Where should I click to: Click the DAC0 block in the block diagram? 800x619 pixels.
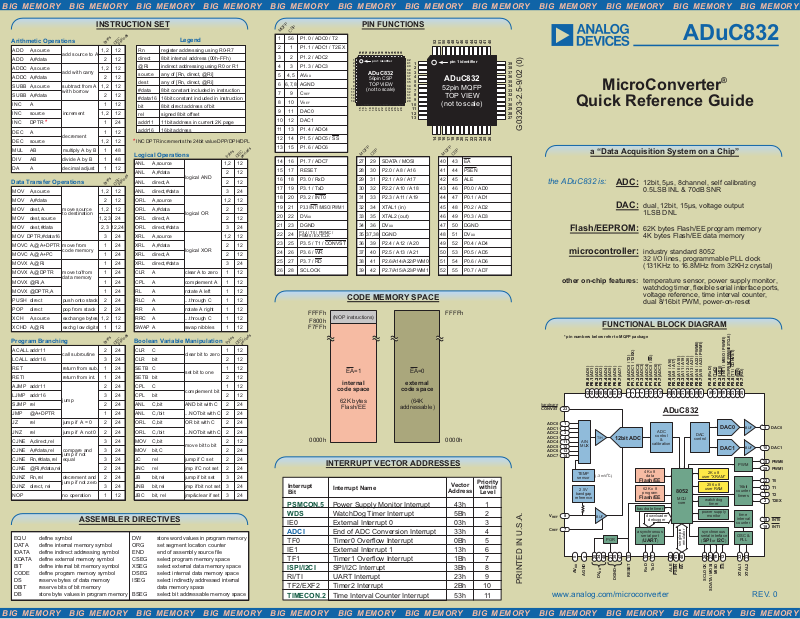tap(727, 427)
